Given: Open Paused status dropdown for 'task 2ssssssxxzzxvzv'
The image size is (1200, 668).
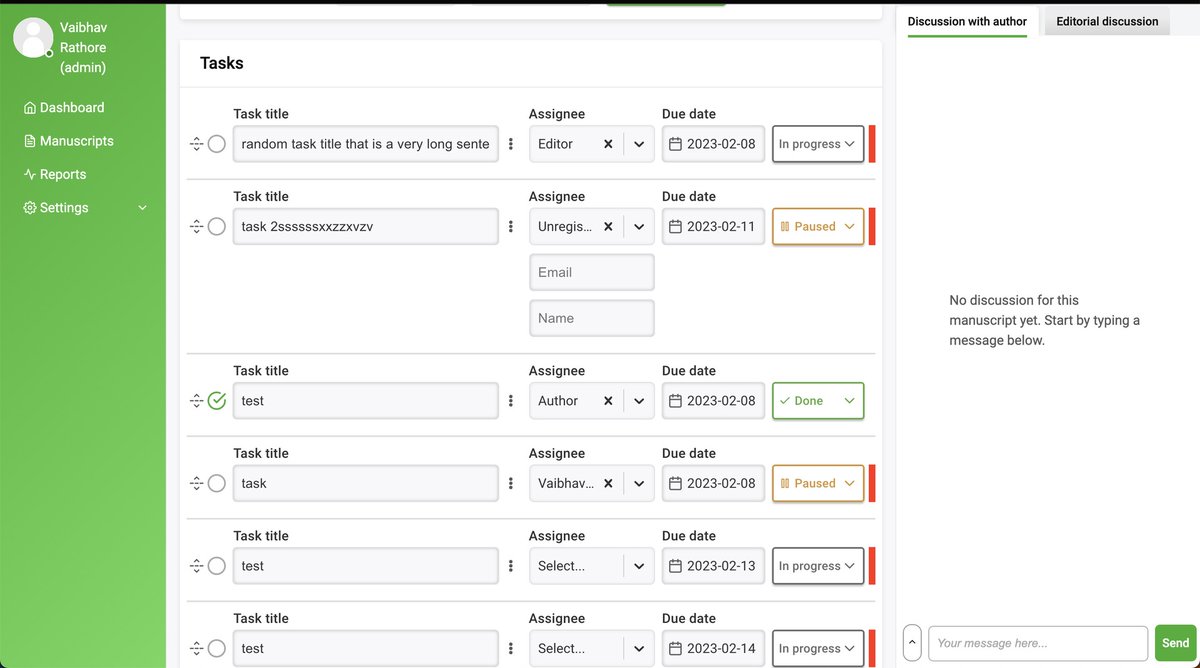Looking at the screenshot, I should point(818,227).
